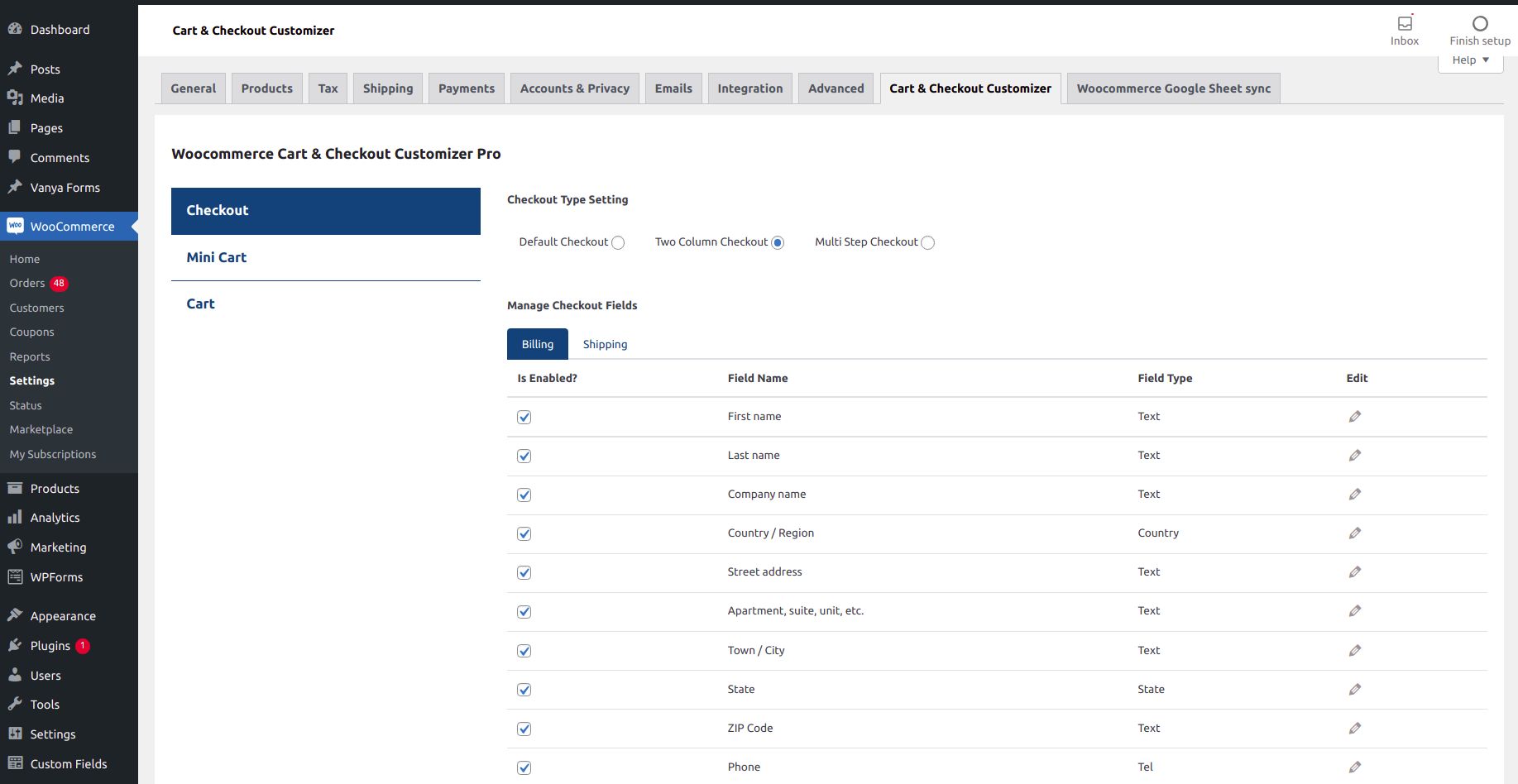
Task: Choose the Default Checkout option
Action: (x=618, y=243)
